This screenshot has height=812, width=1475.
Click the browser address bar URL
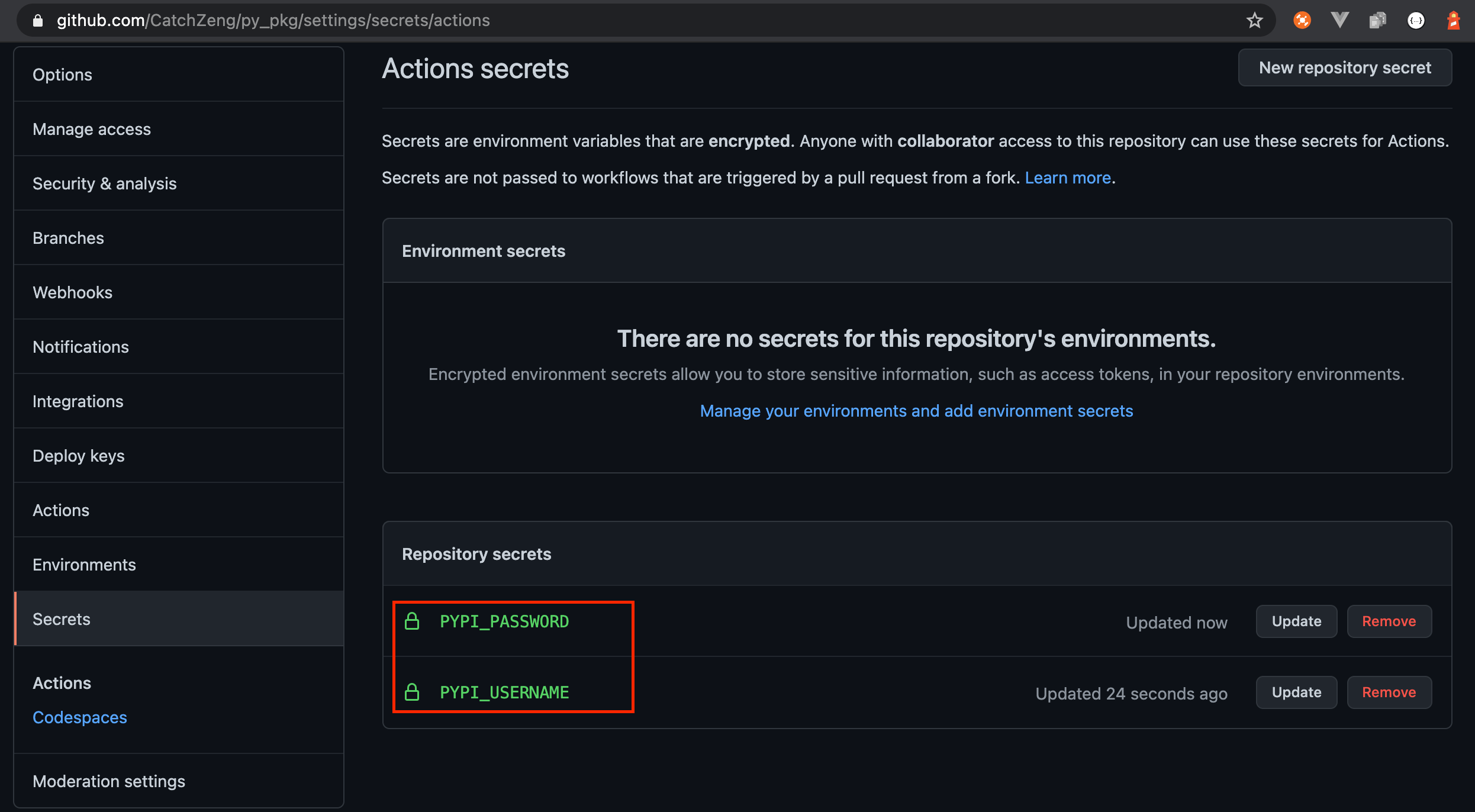pos(273,21)
